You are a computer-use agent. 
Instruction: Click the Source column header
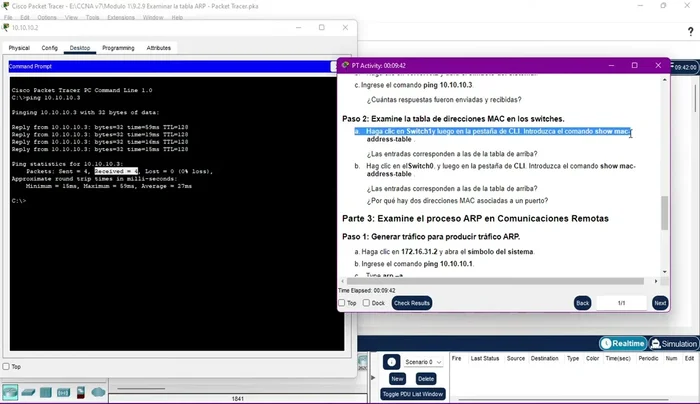pos(516,358)
